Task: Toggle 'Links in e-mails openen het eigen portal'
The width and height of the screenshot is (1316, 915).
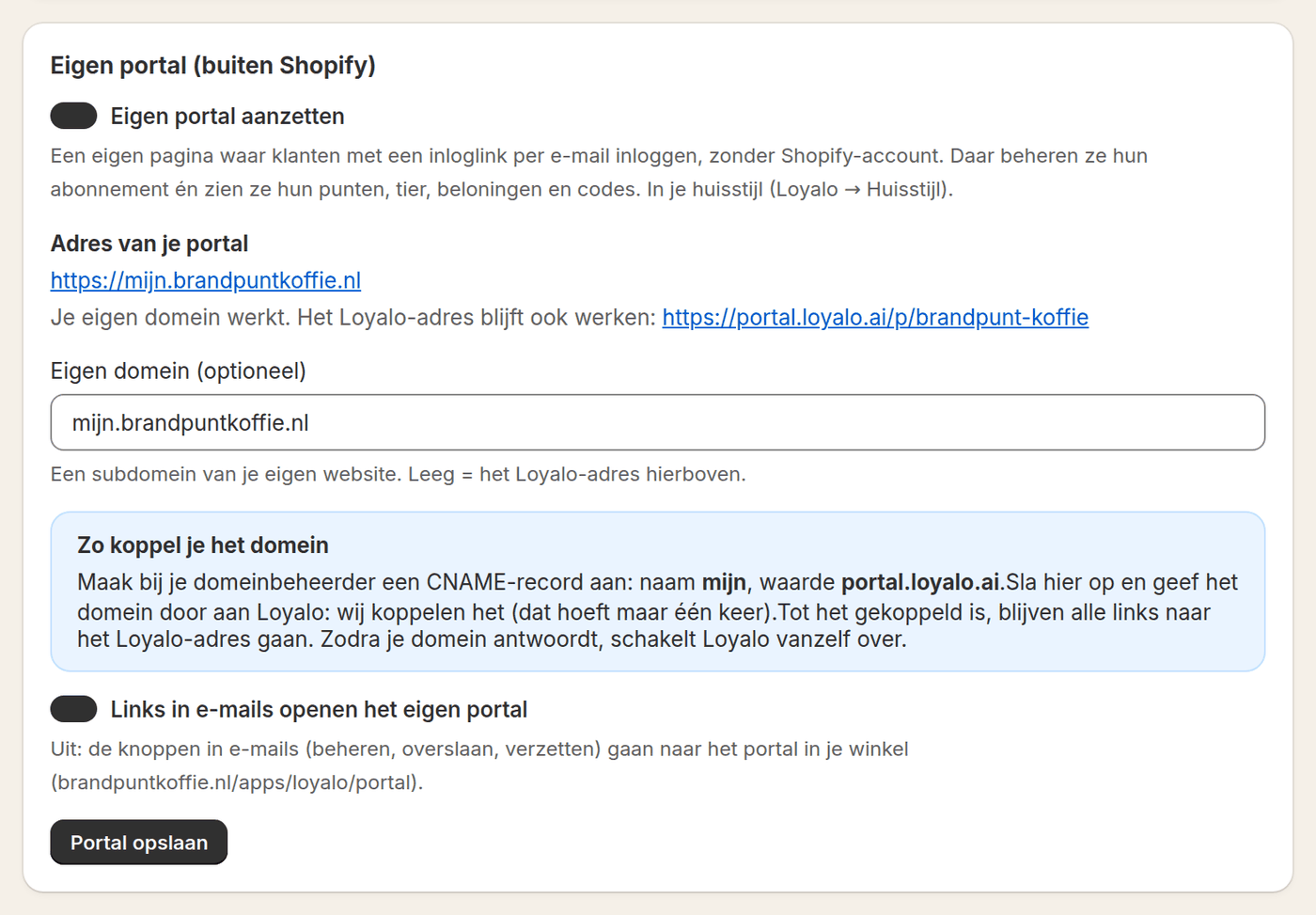Action: [x=73, y=709]
